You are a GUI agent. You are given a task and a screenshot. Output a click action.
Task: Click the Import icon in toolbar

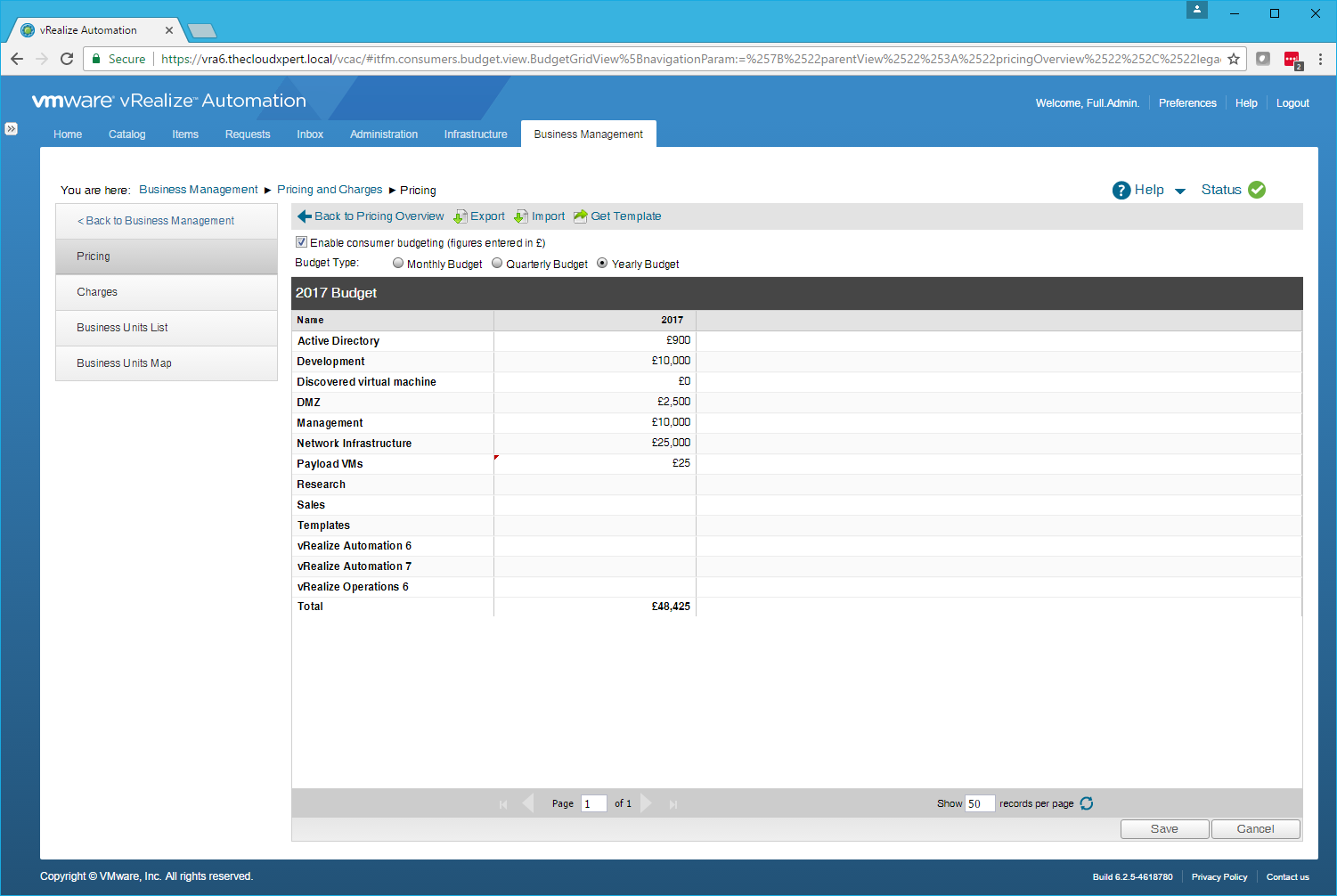point(521,216)
